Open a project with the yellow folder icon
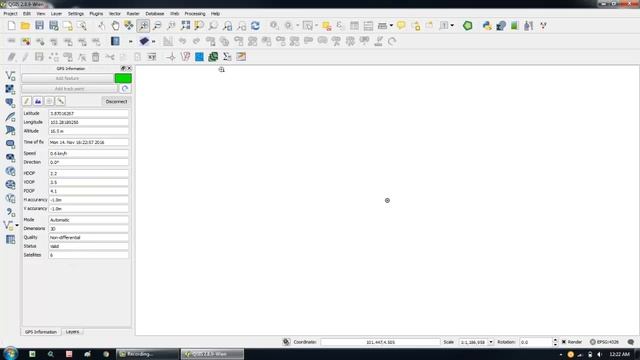 point(25,26)
